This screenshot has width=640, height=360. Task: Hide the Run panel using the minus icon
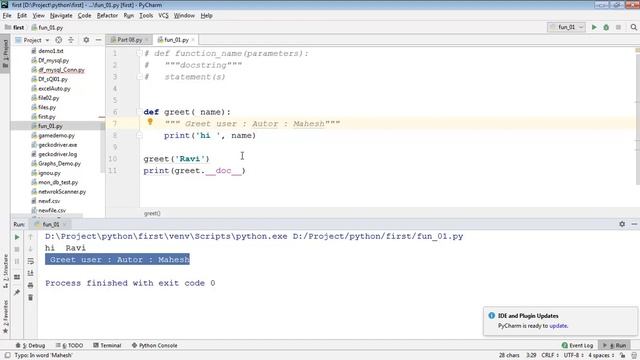pos(634,224)
